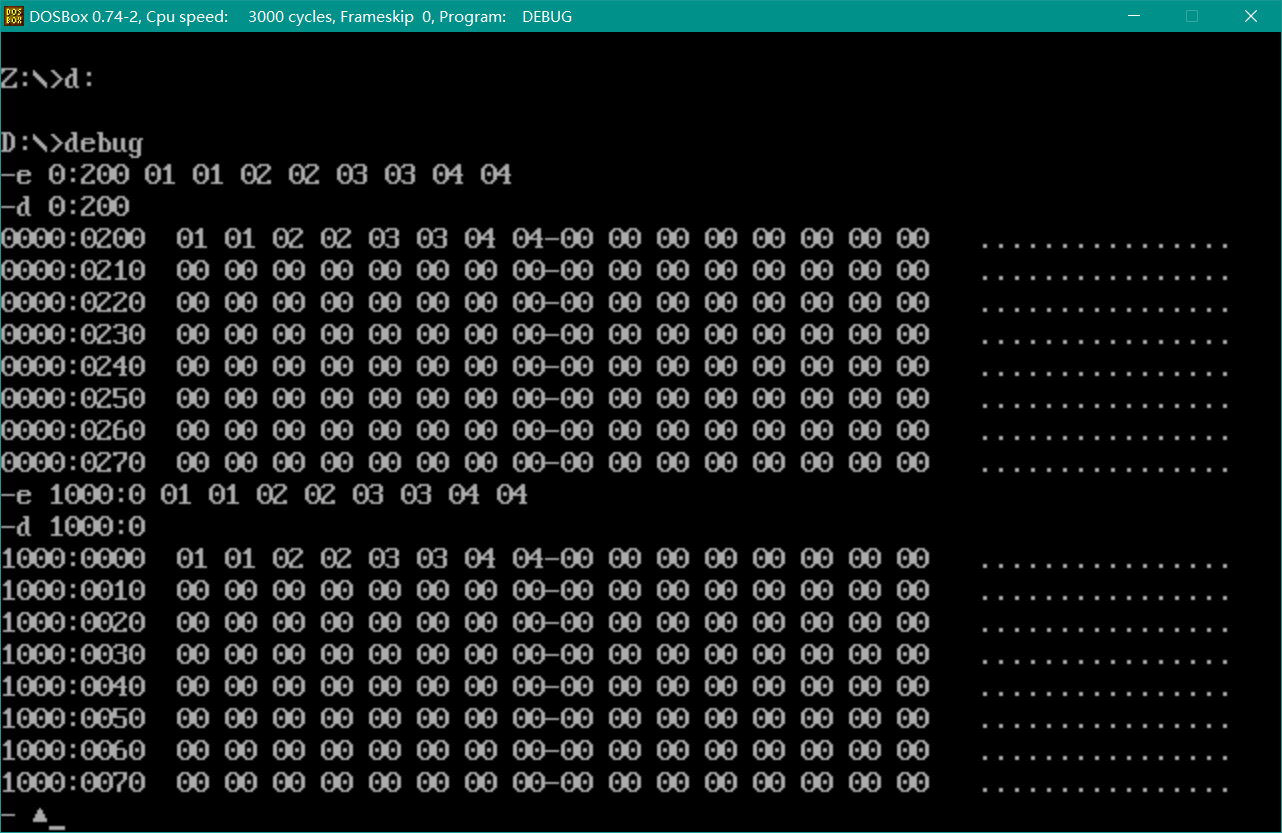Click address 1000:0070
This screenshot has width=1282, height=833.
pos(73,783)
